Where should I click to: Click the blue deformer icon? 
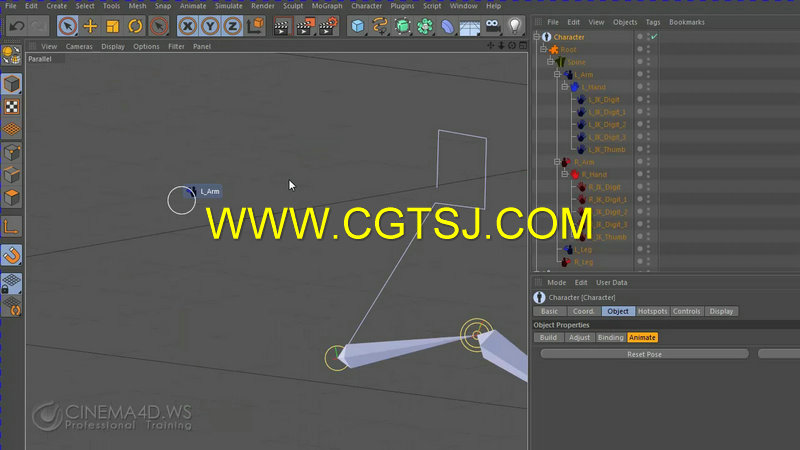coord(447,26)
